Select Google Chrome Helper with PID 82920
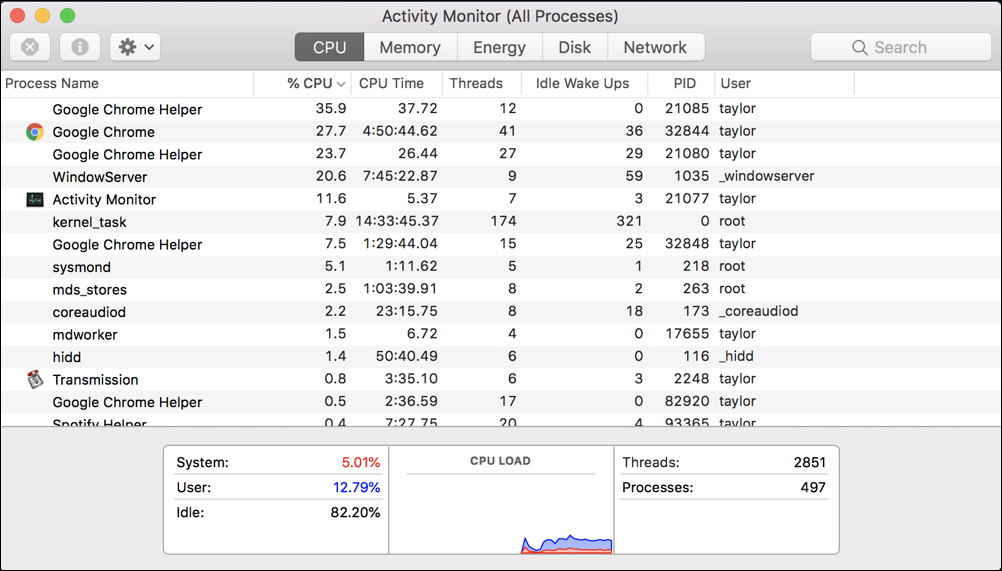 [501, 402]
